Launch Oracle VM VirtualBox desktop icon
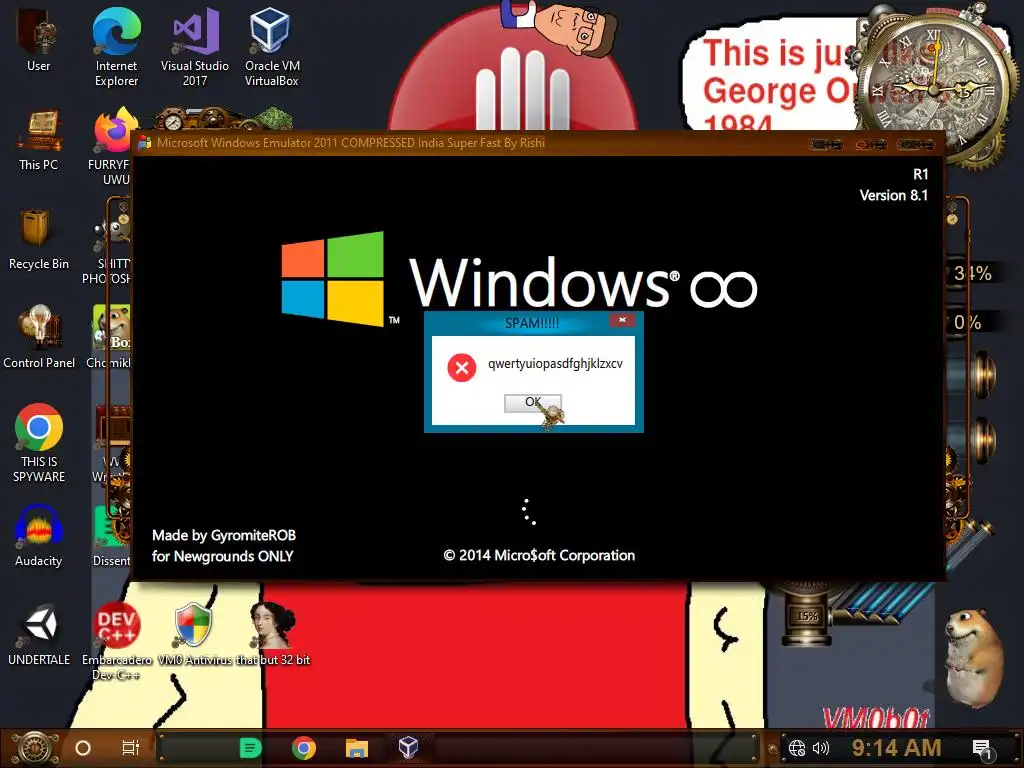Screen dimensions: 1024x768 tap(272, 46)
